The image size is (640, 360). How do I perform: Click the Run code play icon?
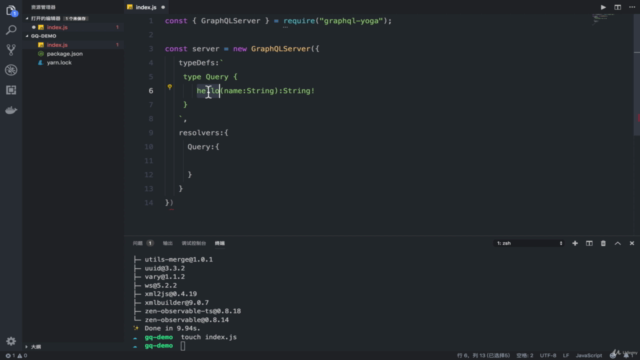(x=603, y=7)
